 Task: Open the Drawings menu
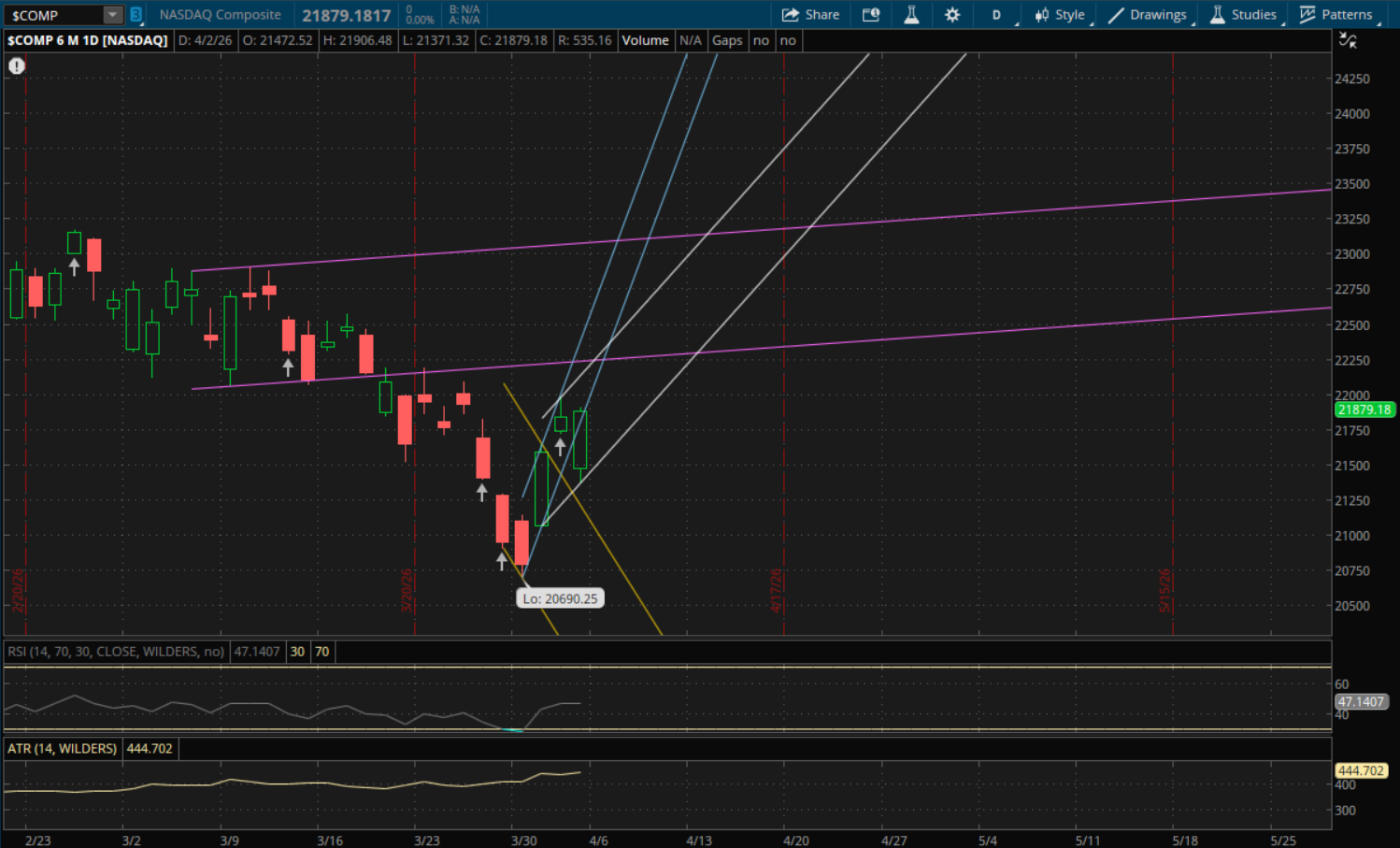pos(1148,15)
